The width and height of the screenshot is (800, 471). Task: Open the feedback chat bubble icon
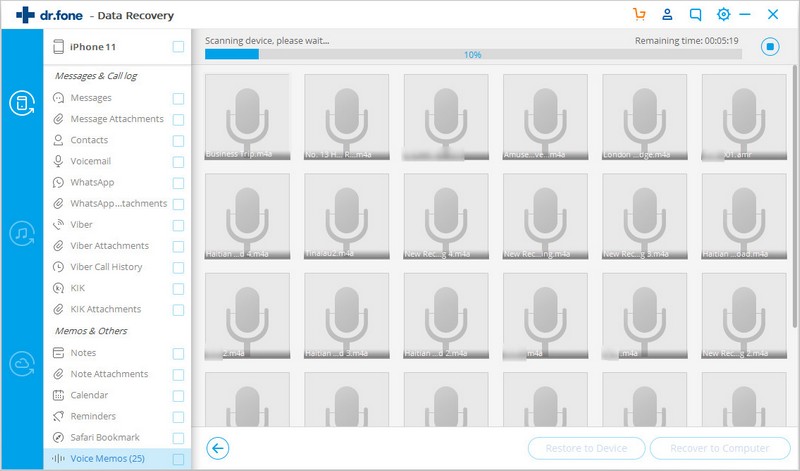(695, 14)
